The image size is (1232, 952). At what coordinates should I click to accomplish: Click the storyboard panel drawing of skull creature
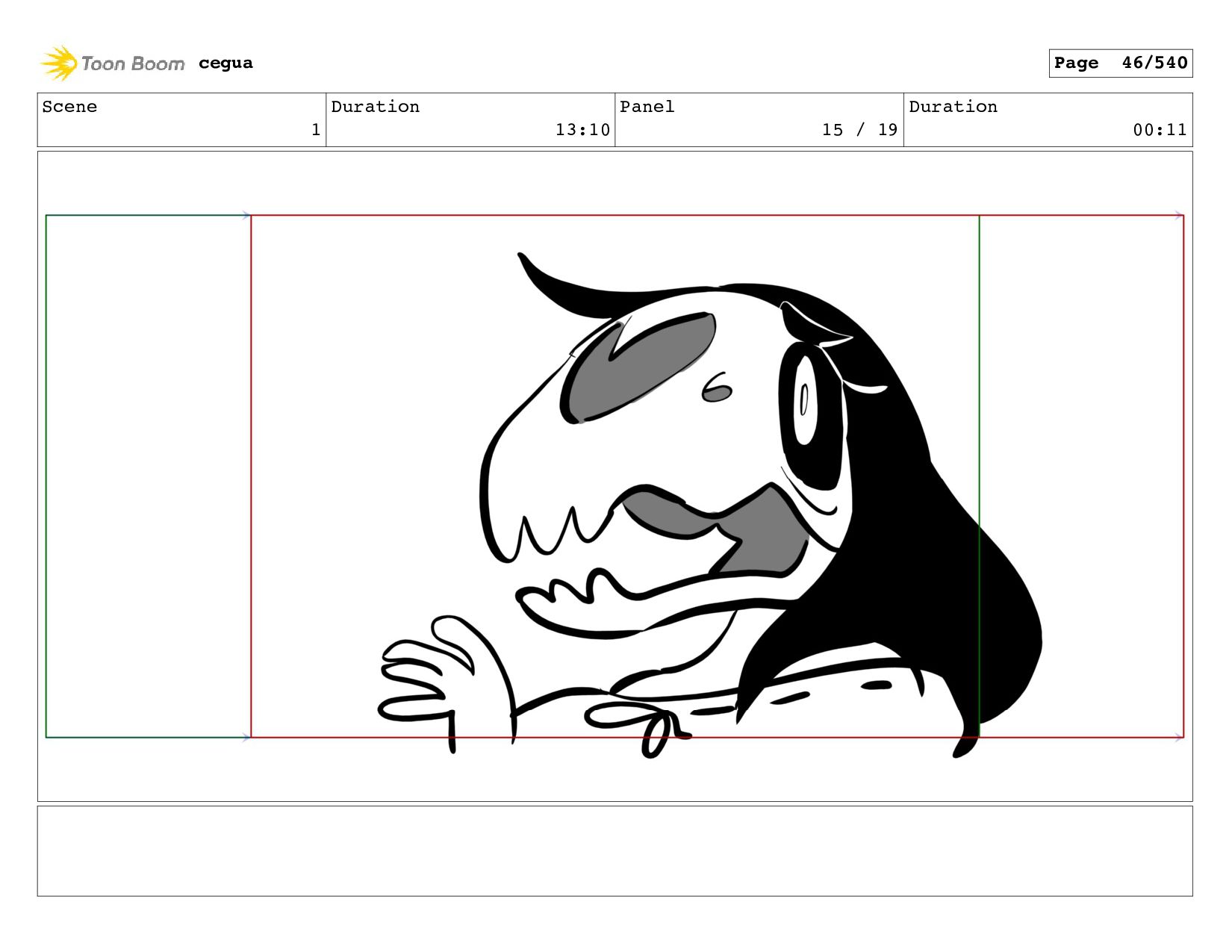pos(615,476)
